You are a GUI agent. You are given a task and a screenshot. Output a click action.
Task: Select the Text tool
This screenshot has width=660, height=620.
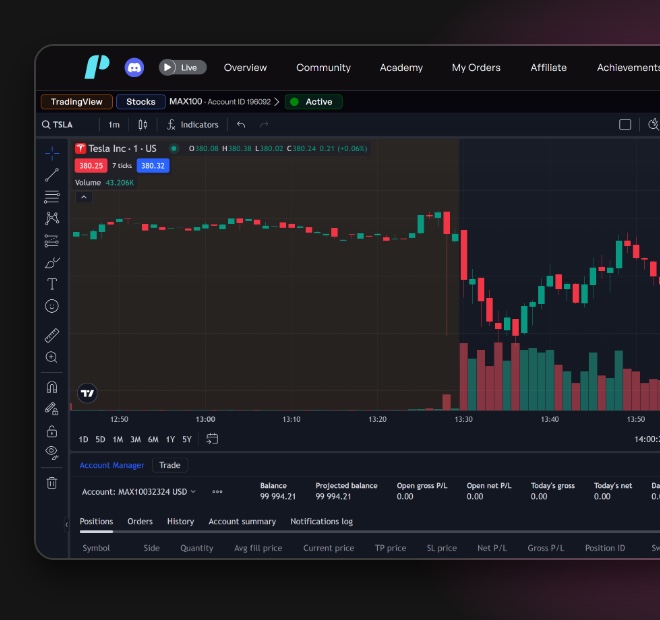click(x=52, y=284)
